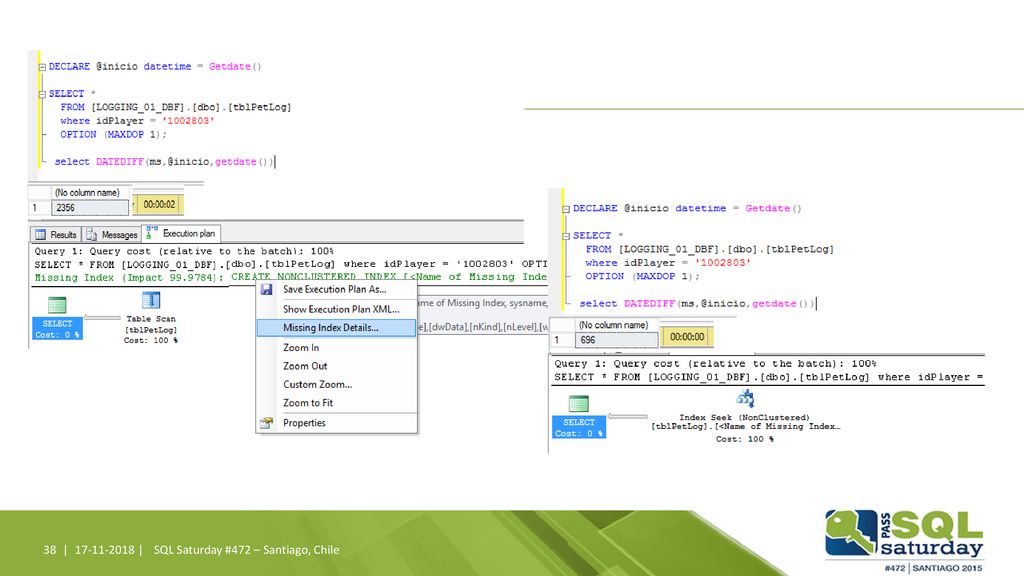This screenshot has width=1024, height=576.
Task: Click footer text 'SQL Saturday #472 – Santiago, Chile'
Action: click(246, 550)
